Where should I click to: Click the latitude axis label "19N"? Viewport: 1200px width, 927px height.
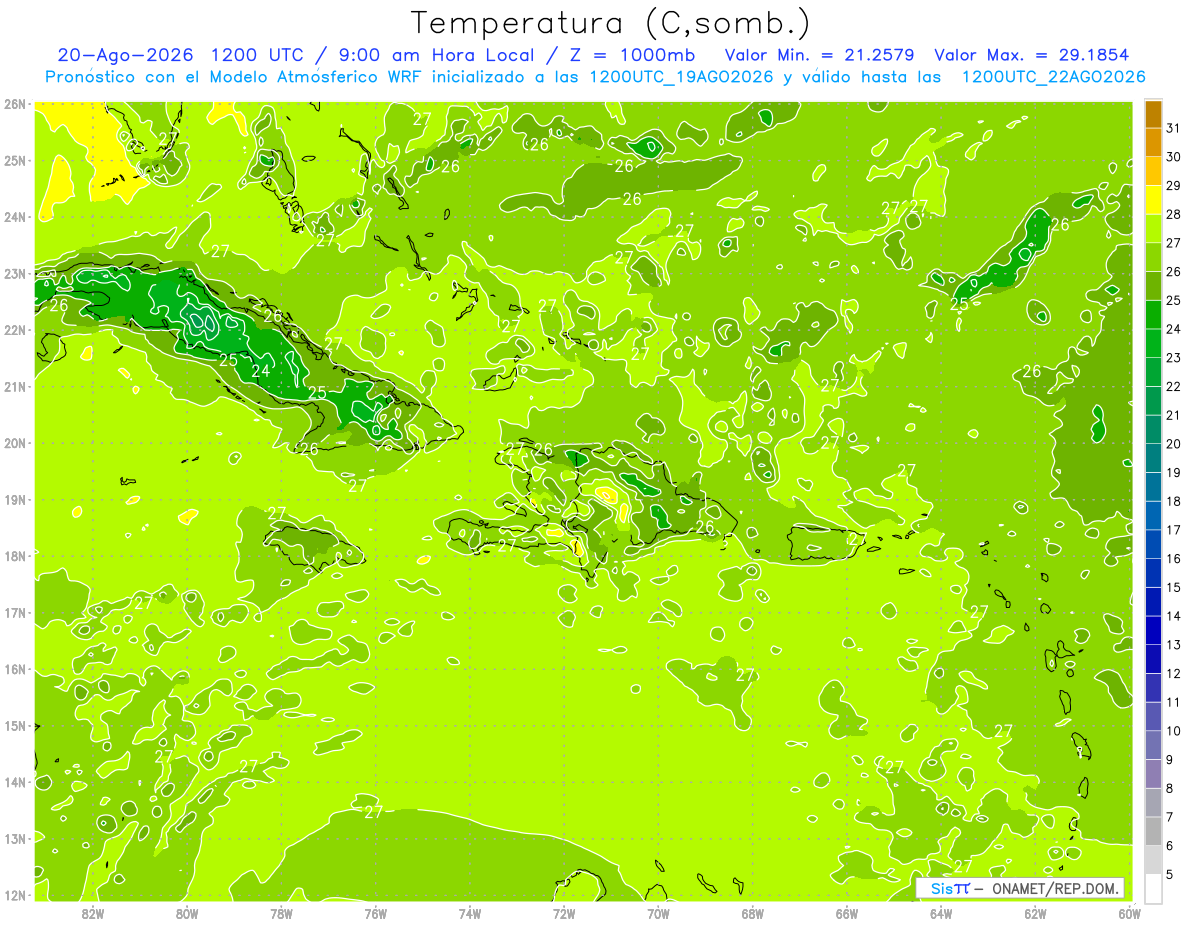coord(14,500)
